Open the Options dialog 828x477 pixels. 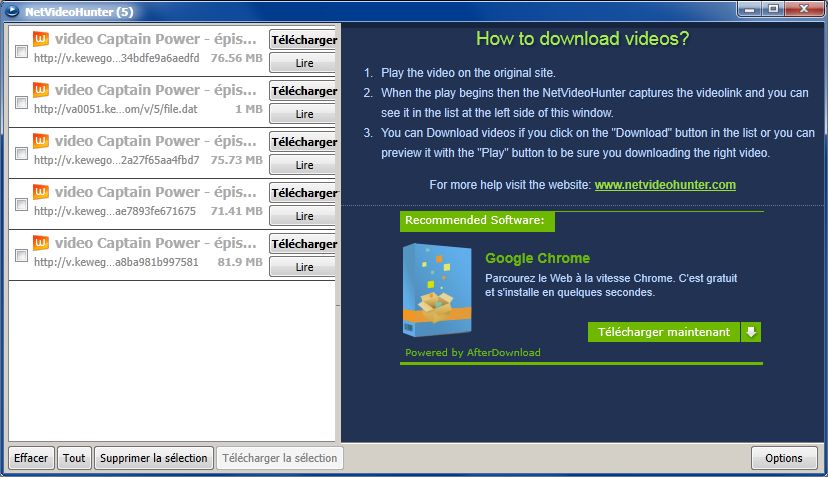[x=784, y=458]
